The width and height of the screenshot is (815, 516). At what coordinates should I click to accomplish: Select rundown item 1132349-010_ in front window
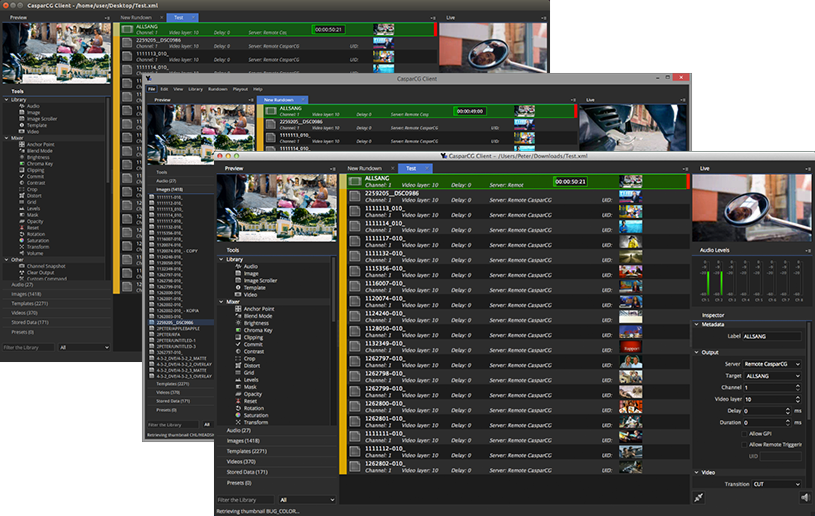(x=517, y=347)
